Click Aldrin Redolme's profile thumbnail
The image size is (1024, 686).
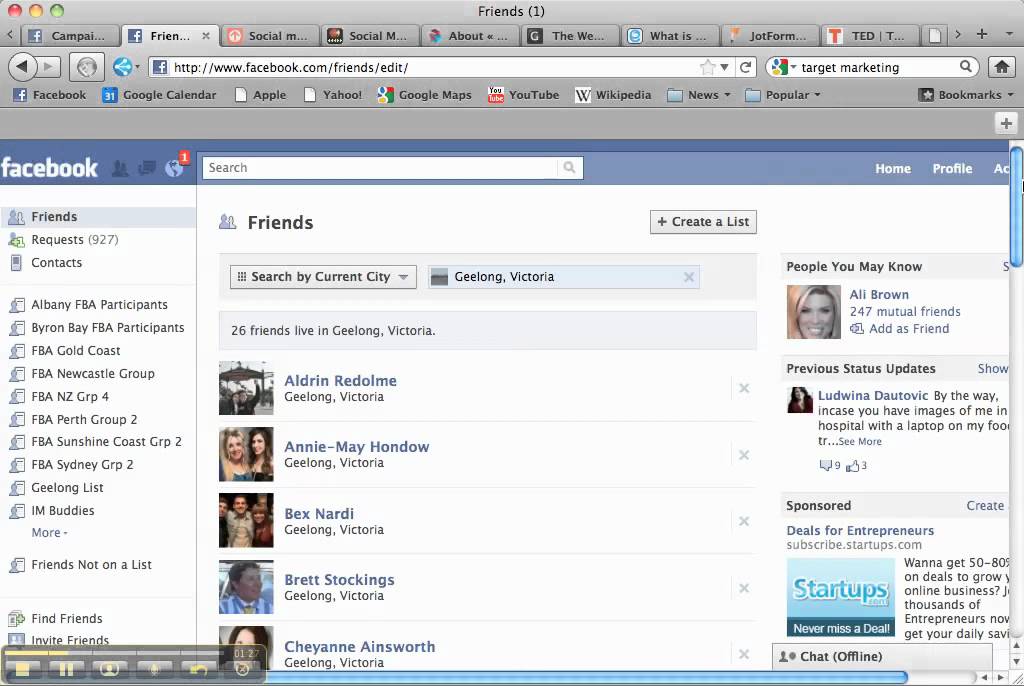point(246,388)
